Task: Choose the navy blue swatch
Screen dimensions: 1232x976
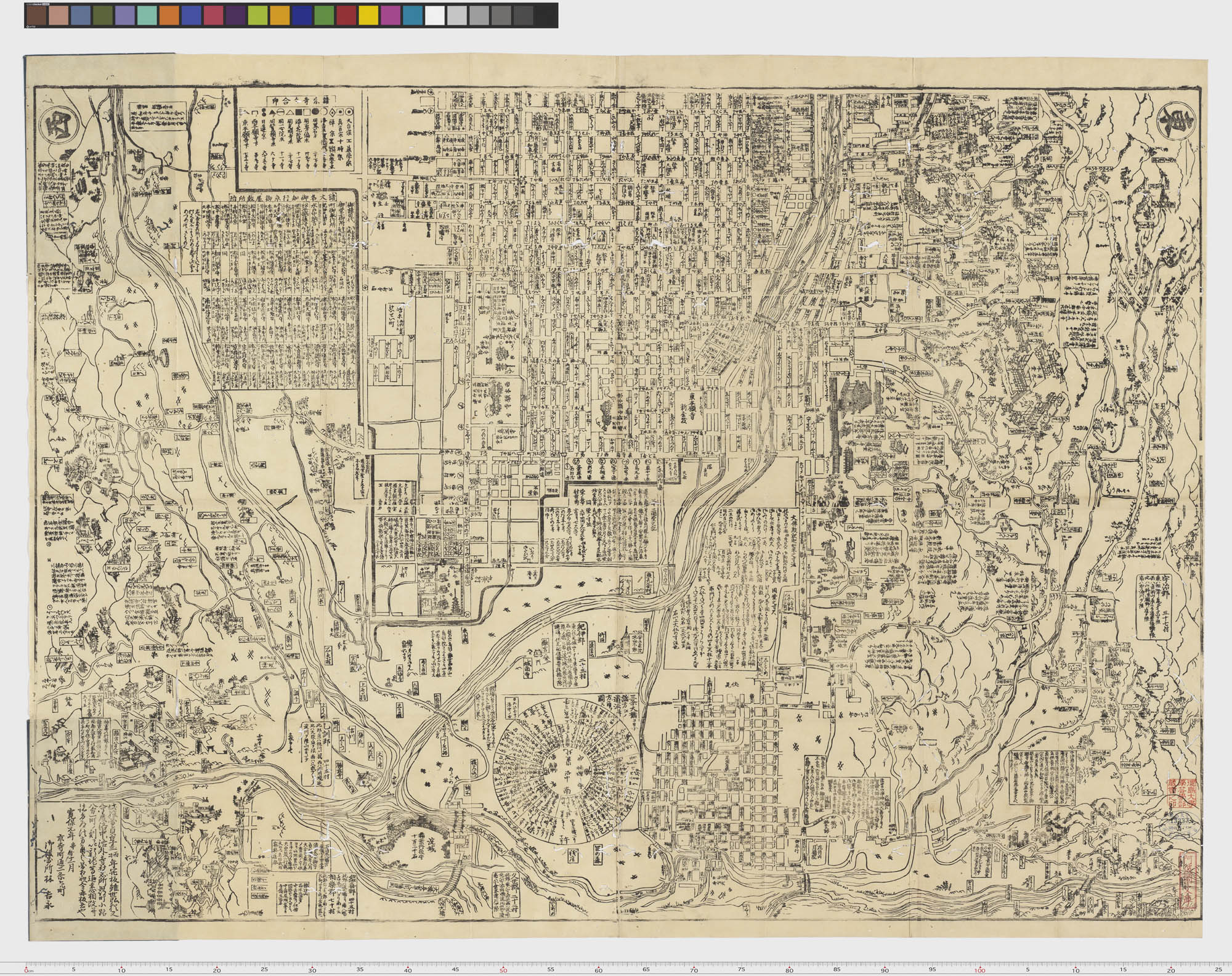Action: click(302, 16)
